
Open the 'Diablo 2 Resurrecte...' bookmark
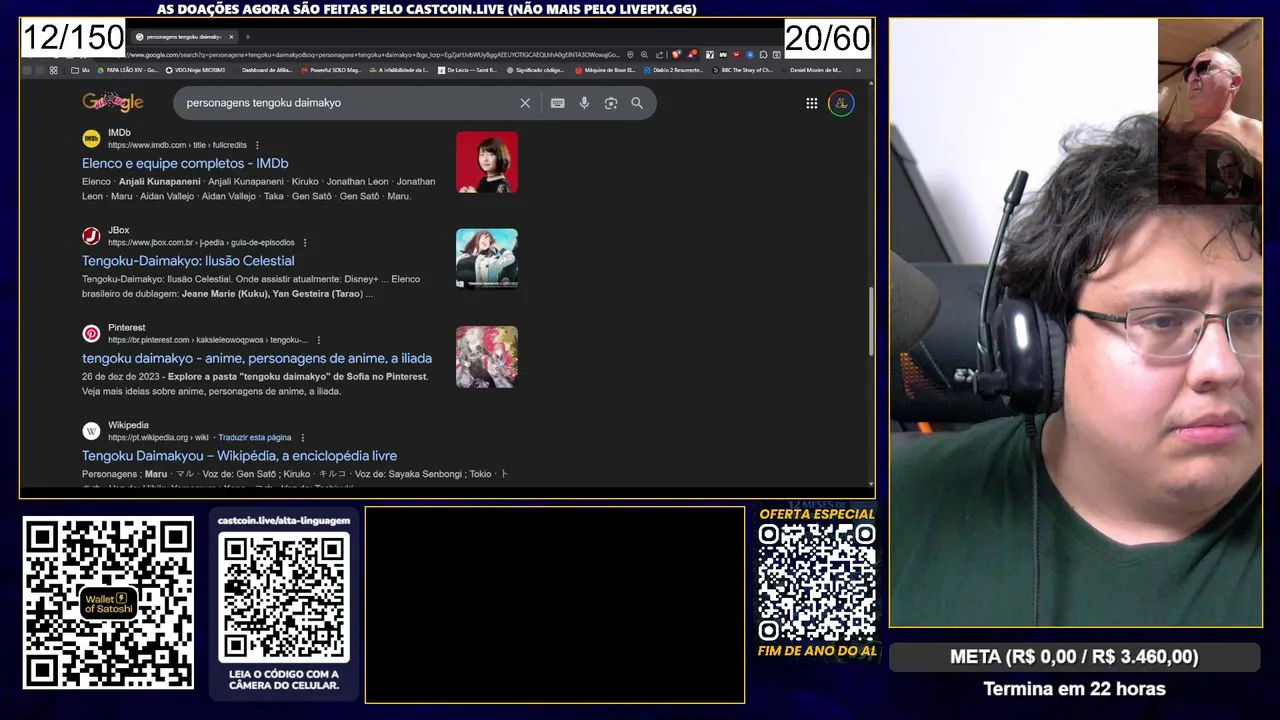coord(674,70)
